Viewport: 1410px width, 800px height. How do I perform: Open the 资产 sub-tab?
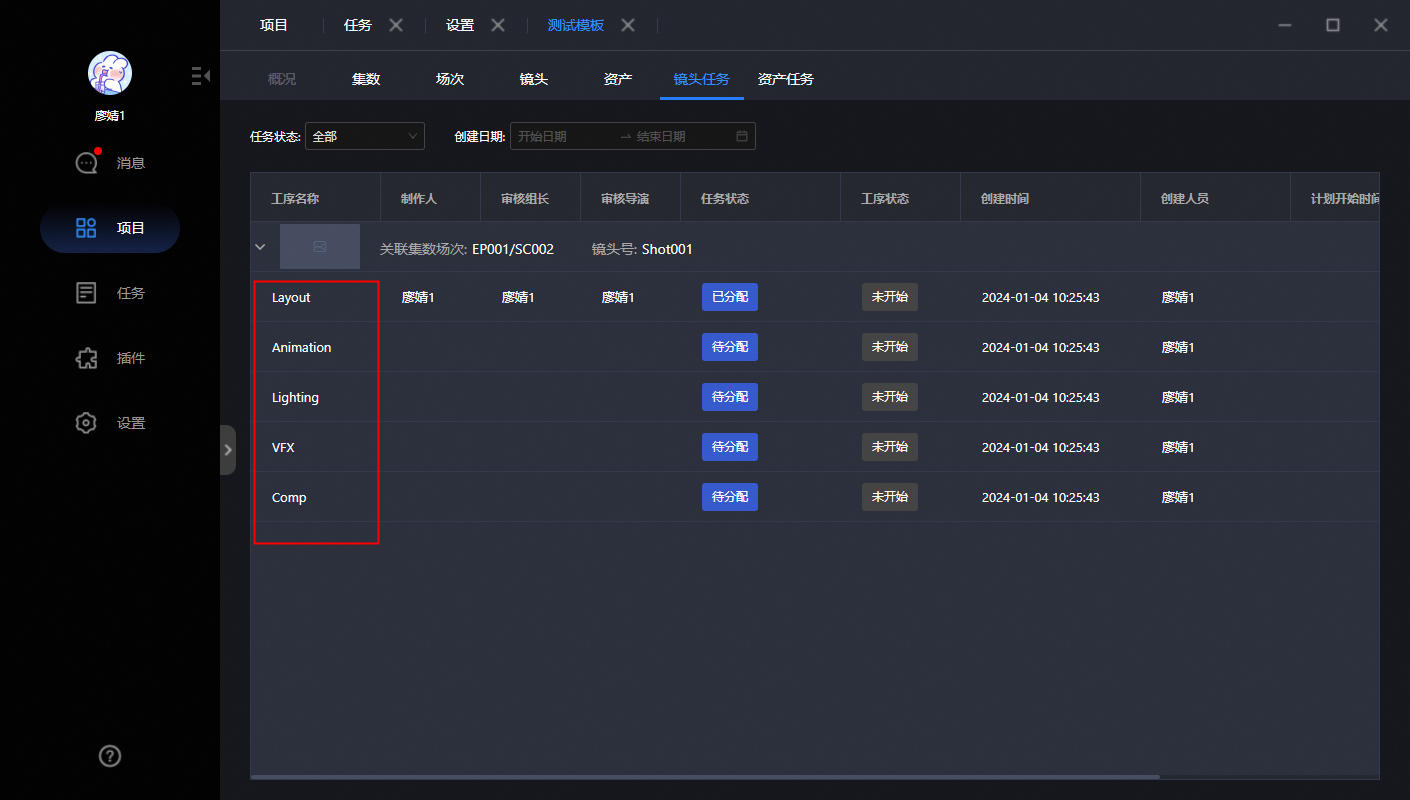click(618, 79)
